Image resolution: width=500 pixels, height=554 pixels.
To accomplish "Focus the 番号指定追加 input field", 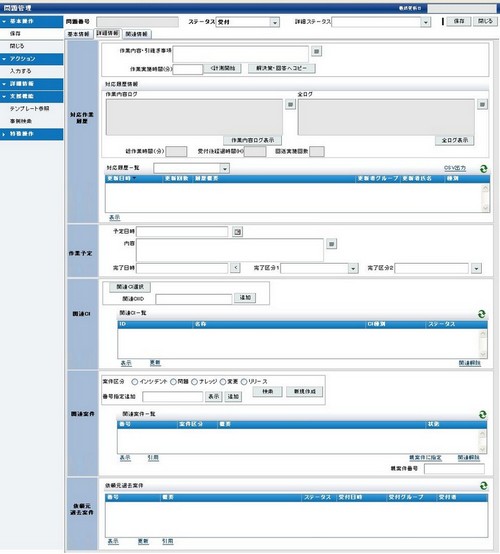I will [173, 397].
